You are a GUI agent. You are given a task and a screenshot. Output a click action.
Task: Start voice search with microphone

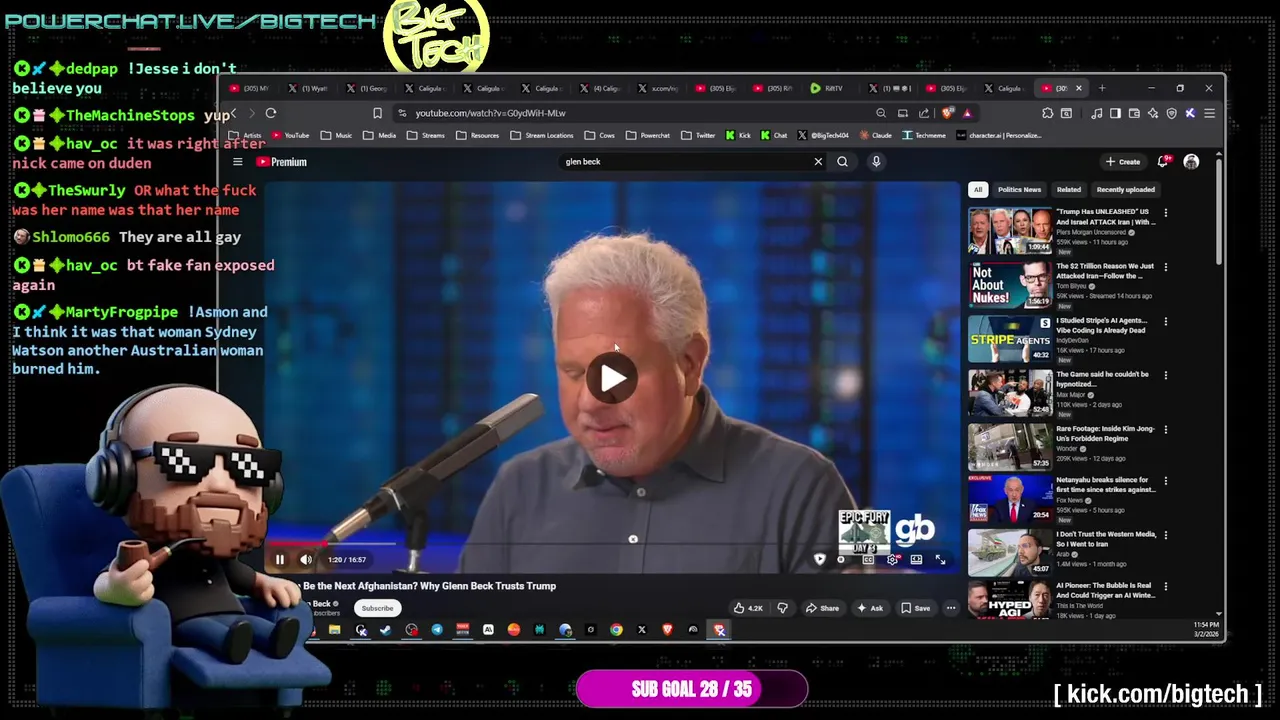[876, 162]
